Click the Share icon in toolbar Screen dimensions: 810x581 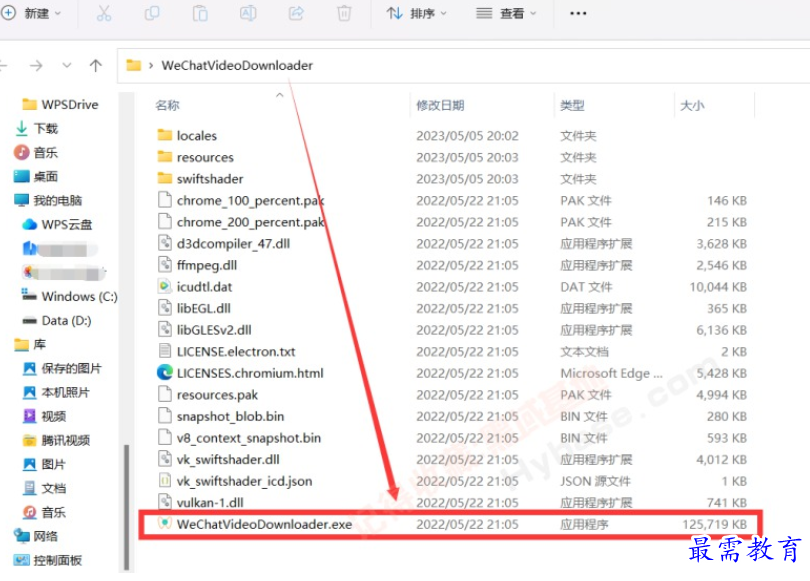pos(296,13)
